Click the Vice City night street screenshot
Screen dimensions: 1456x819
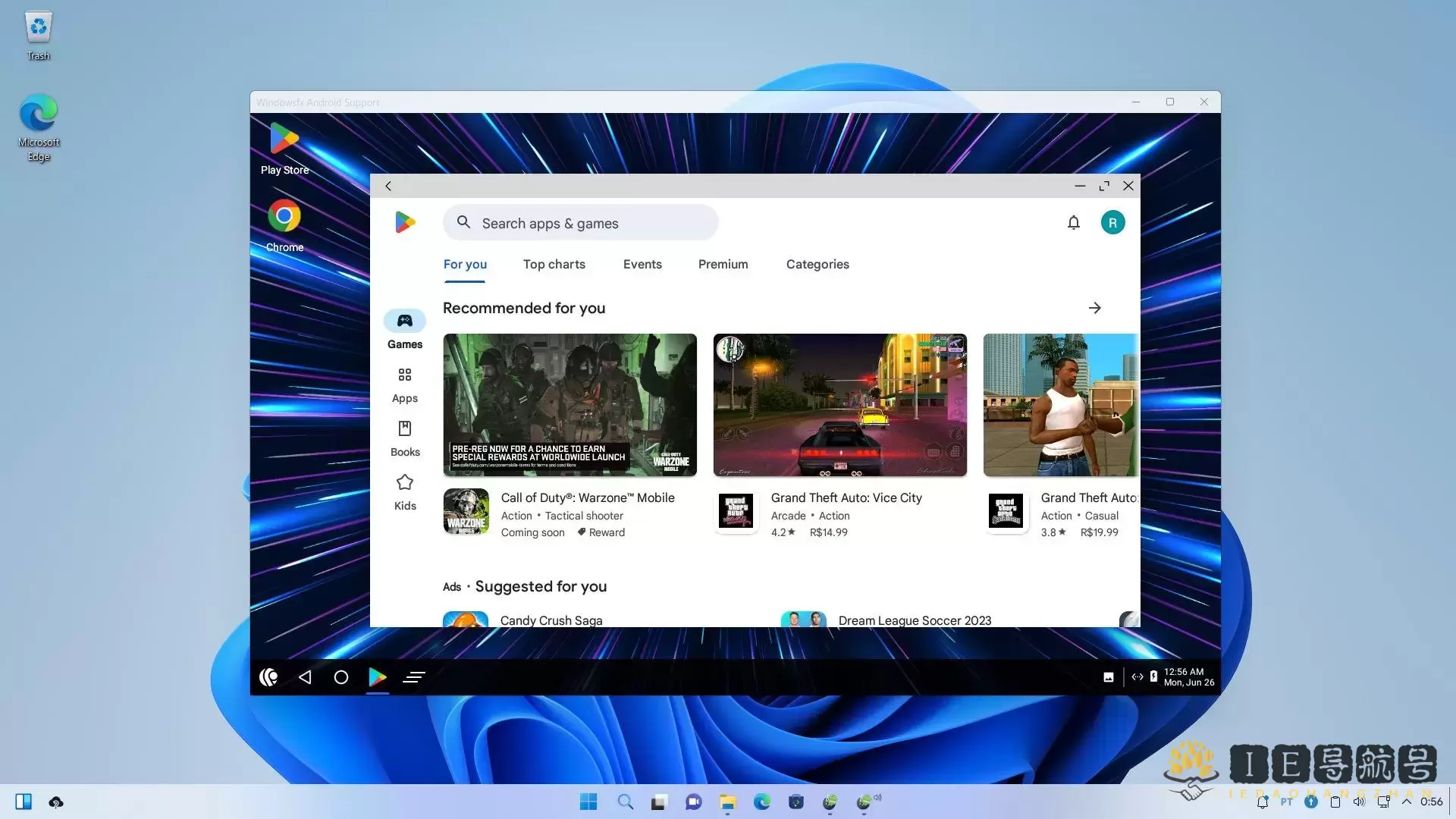(x=839, y=405)
